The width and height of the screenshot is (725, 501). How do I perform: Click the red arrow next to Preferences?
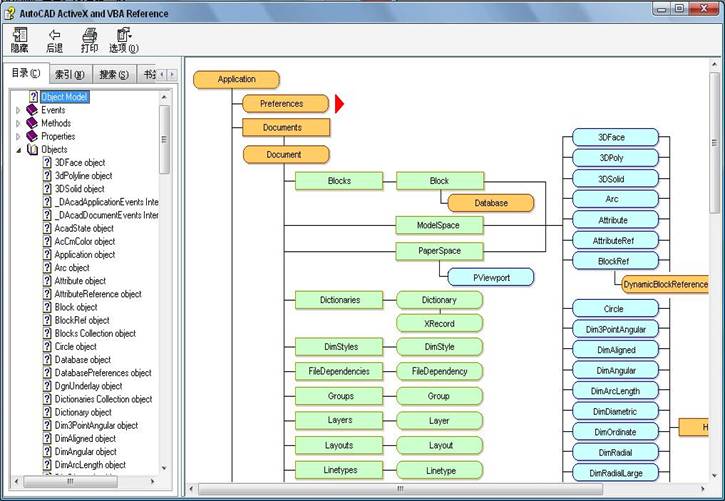coord(339,103)
